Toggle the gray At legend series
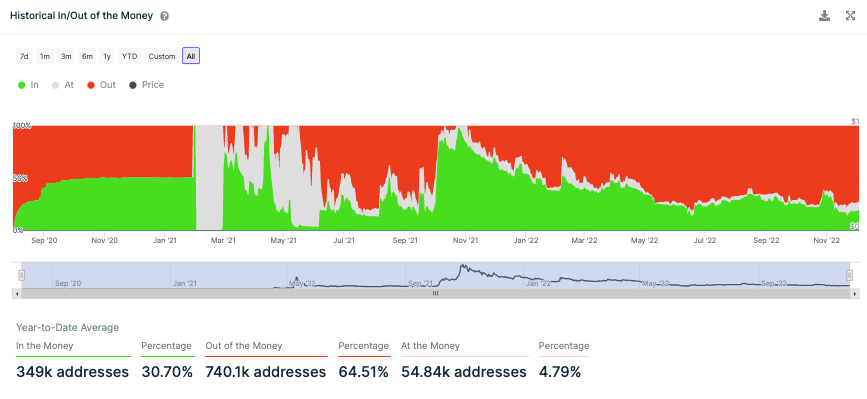The height and width of the screenshot is (399, 867). point(63,85)
